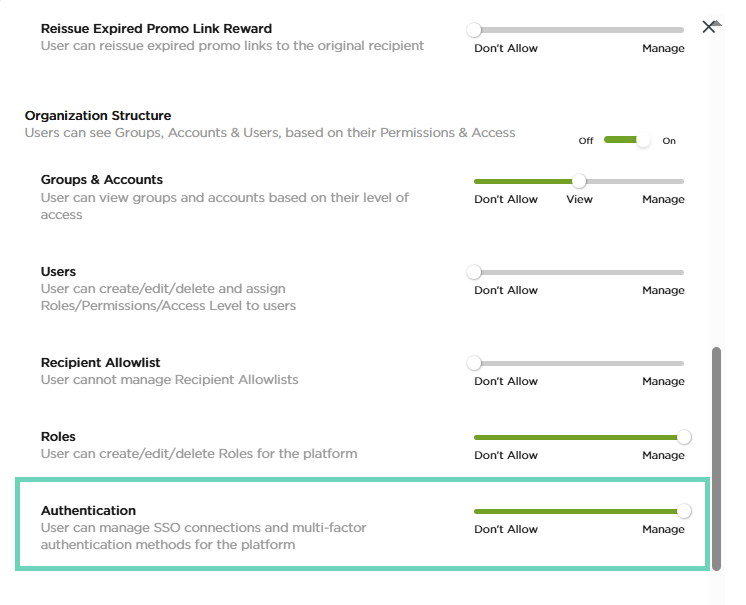Set Users permission to Manage
Screen dimensions: 746x605
(x=663, y=290)
